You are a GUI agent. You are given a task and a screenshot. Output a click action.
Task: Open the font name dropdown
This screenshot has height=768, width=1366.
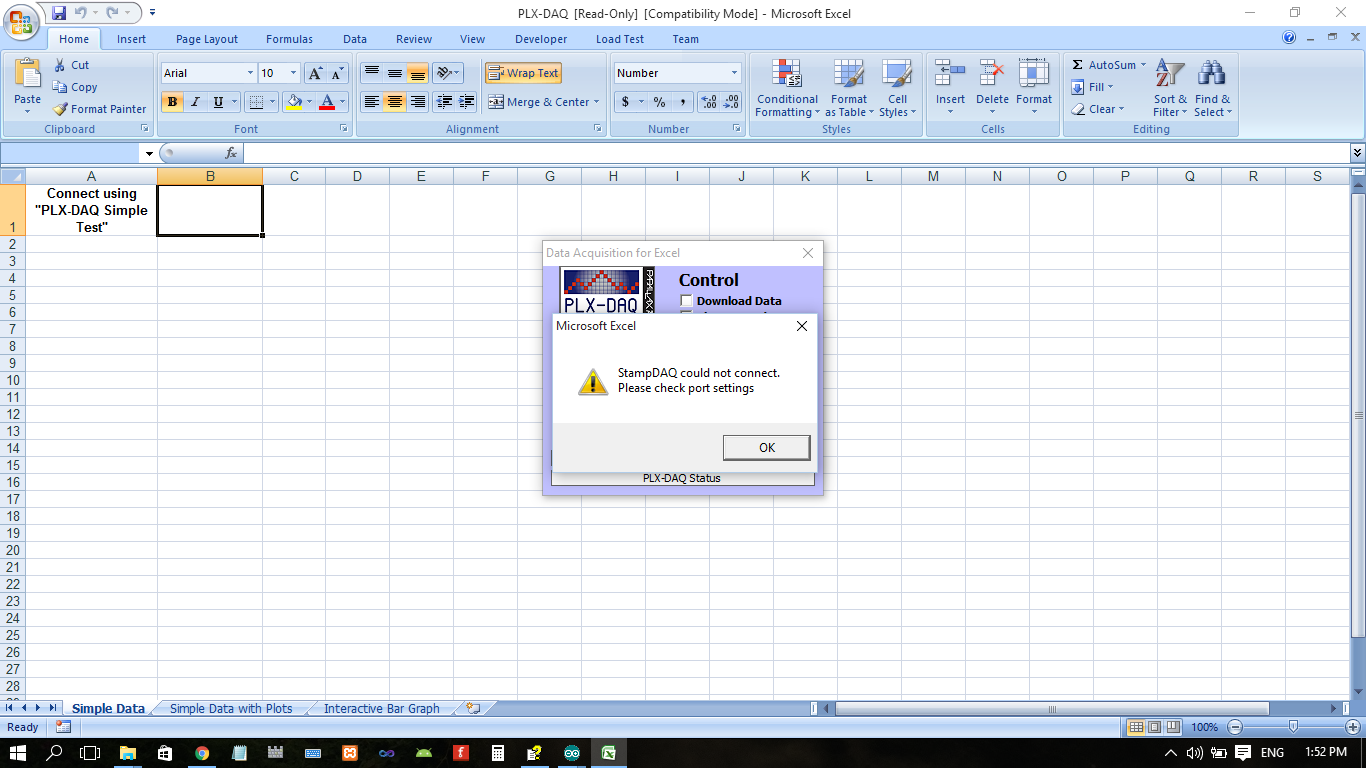tap(250, 72)
